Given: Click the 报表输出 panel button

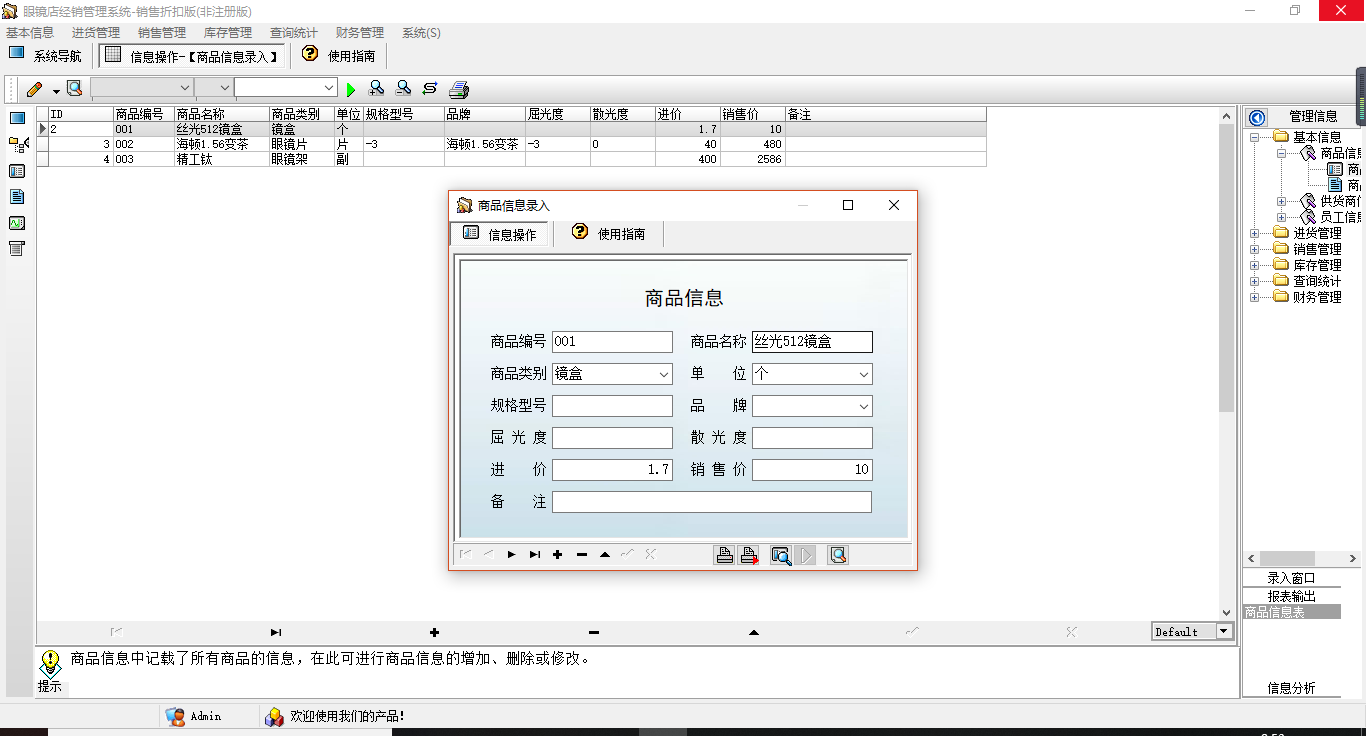Looking at the screenshot, I should tap(1291, 596).
